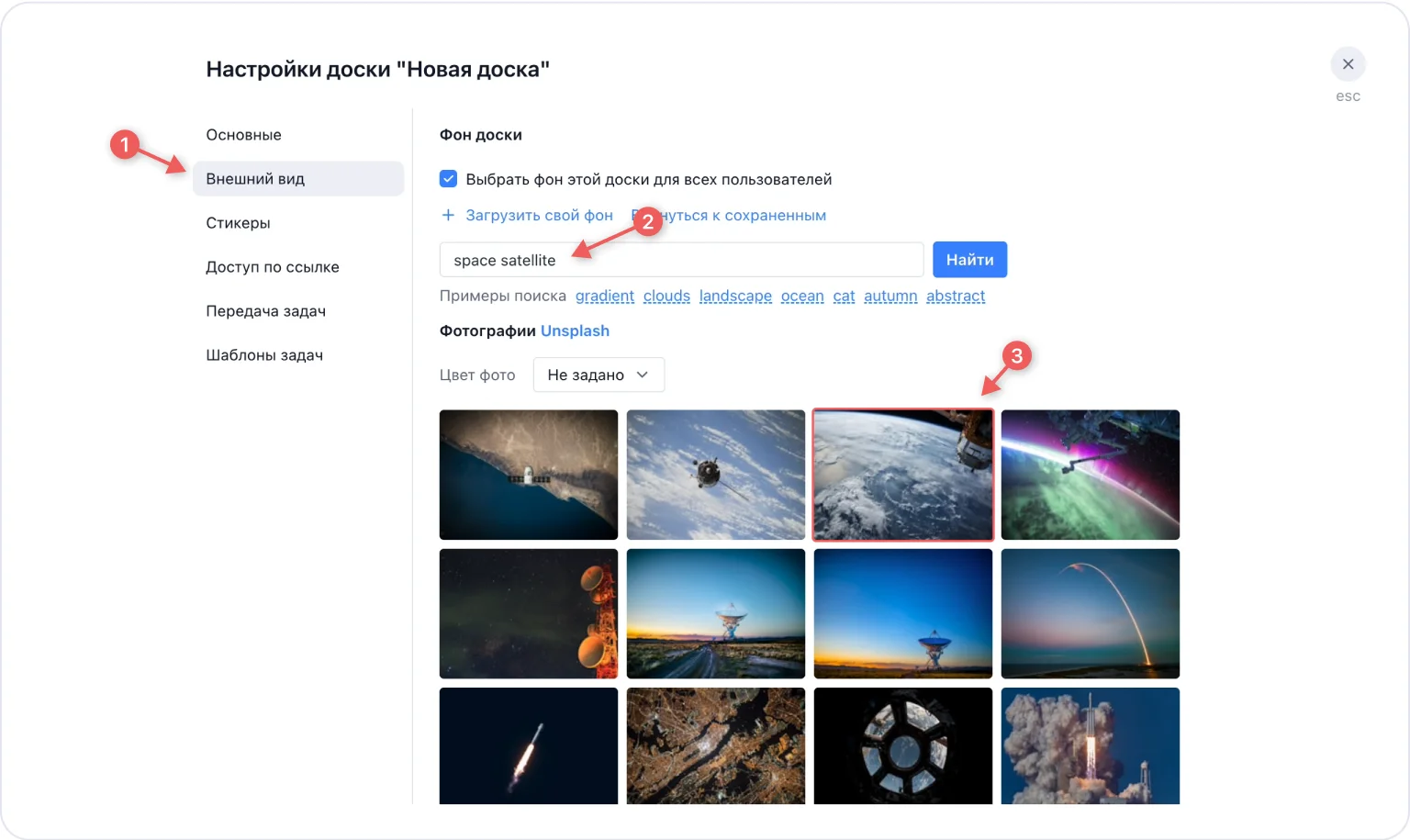1410x840 pixels.
Task: Uncheck background for all users checkbox
Action: (x=448, y=179)
